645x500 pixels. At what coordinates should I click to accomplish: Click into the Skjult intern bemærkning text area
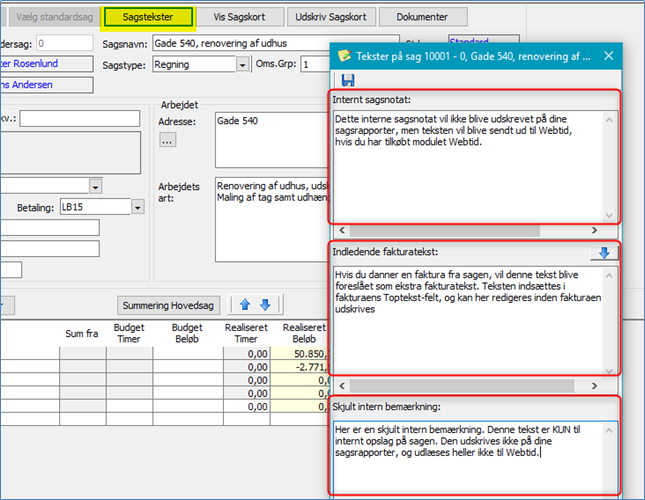click(468, 455)
